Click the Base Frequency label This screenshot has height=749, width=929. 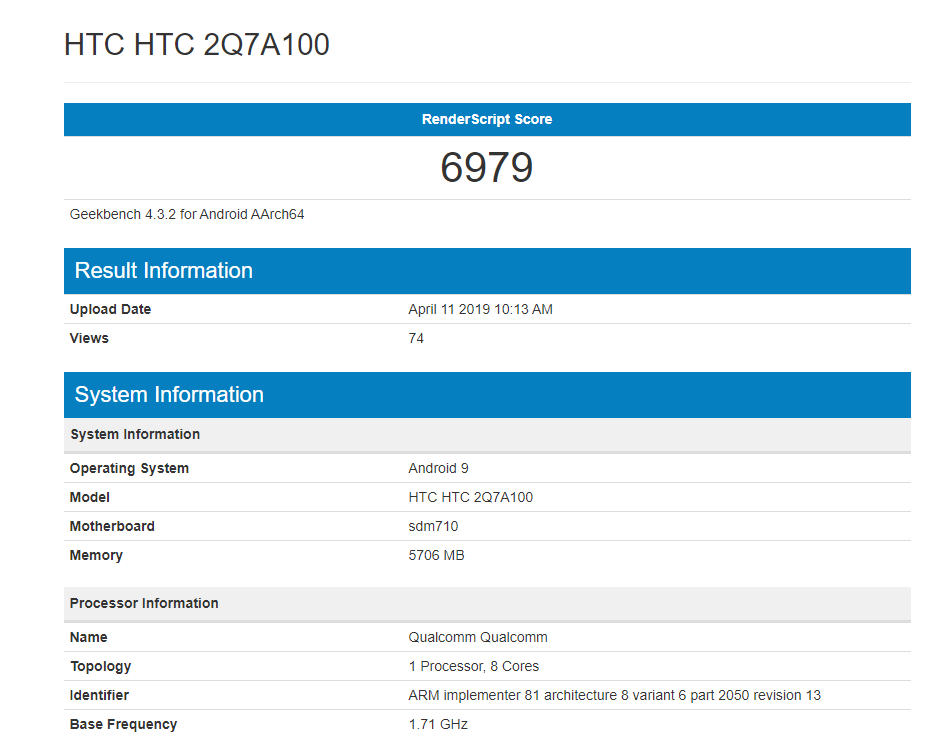(x=123, y=724)
